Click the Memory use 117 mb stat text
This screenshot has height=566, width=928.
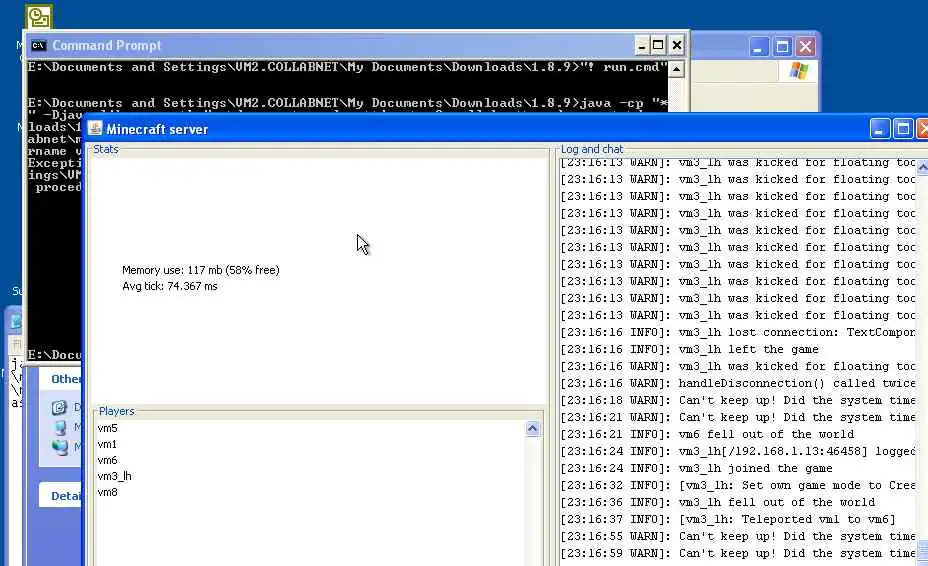pos(201,270)
